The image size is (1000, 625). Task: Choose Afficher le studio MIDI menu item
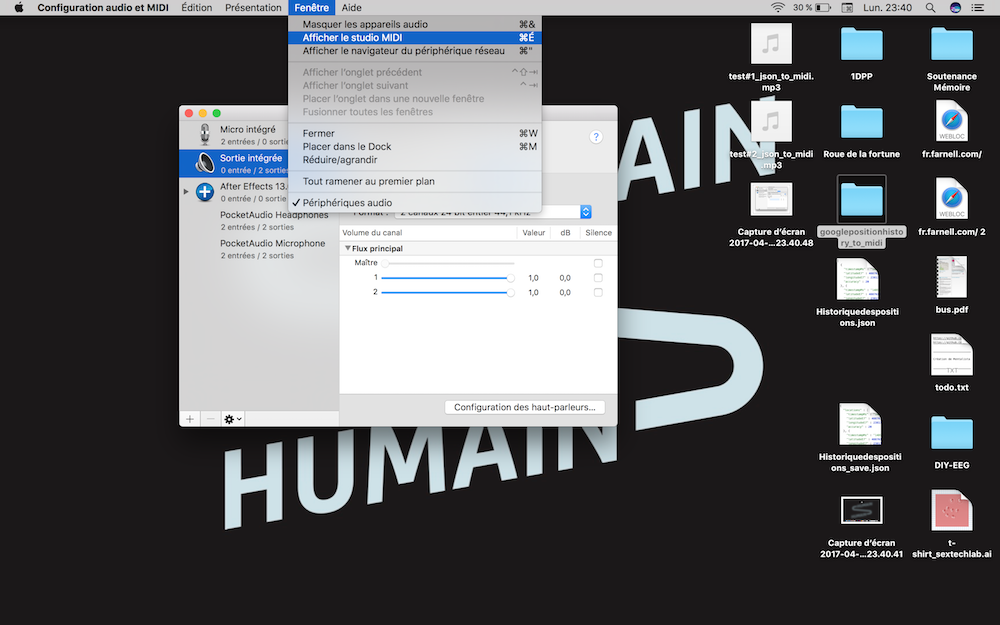352,38
